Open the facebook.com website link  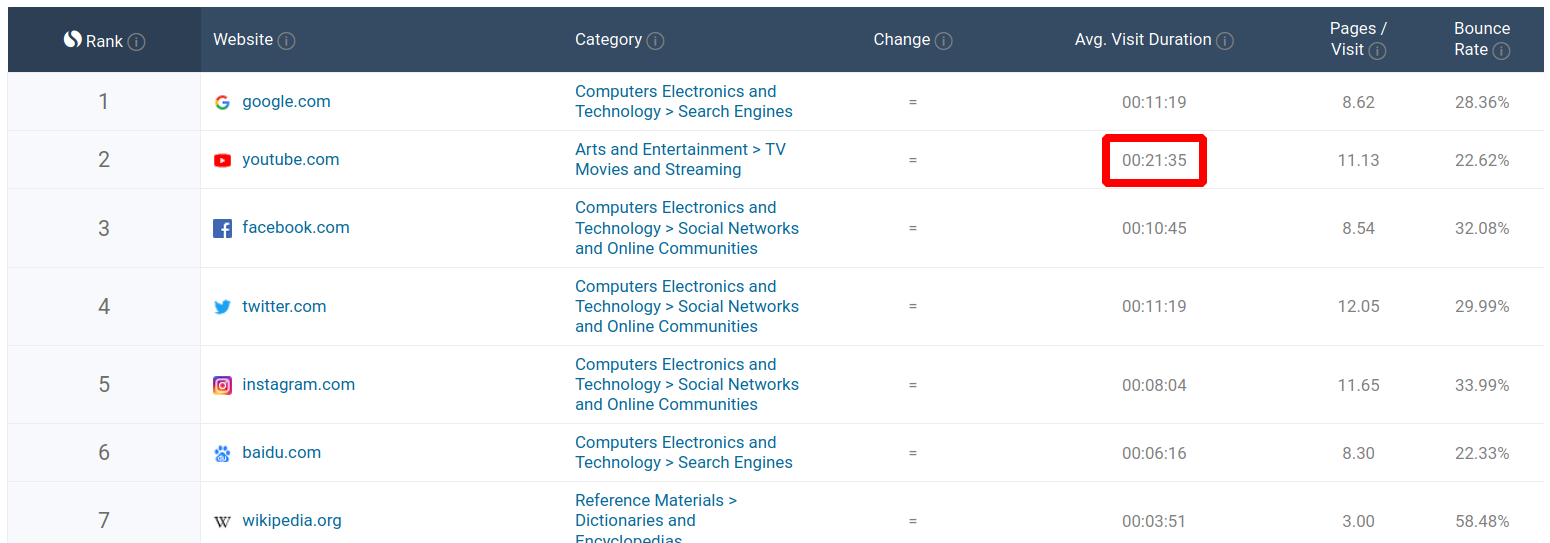pos(296,228)
